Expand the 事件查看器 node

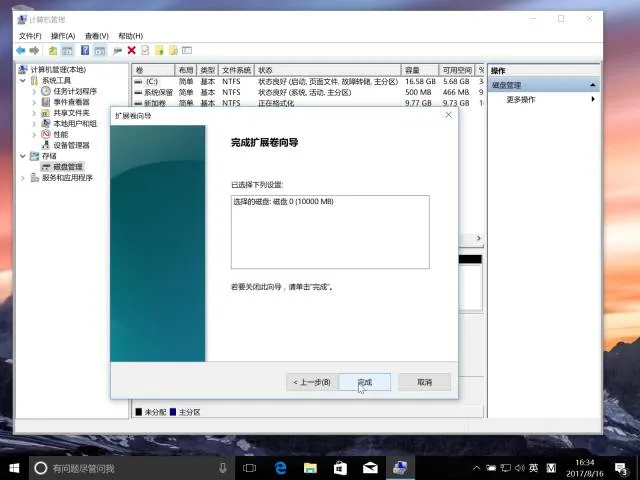coord(34,102)
